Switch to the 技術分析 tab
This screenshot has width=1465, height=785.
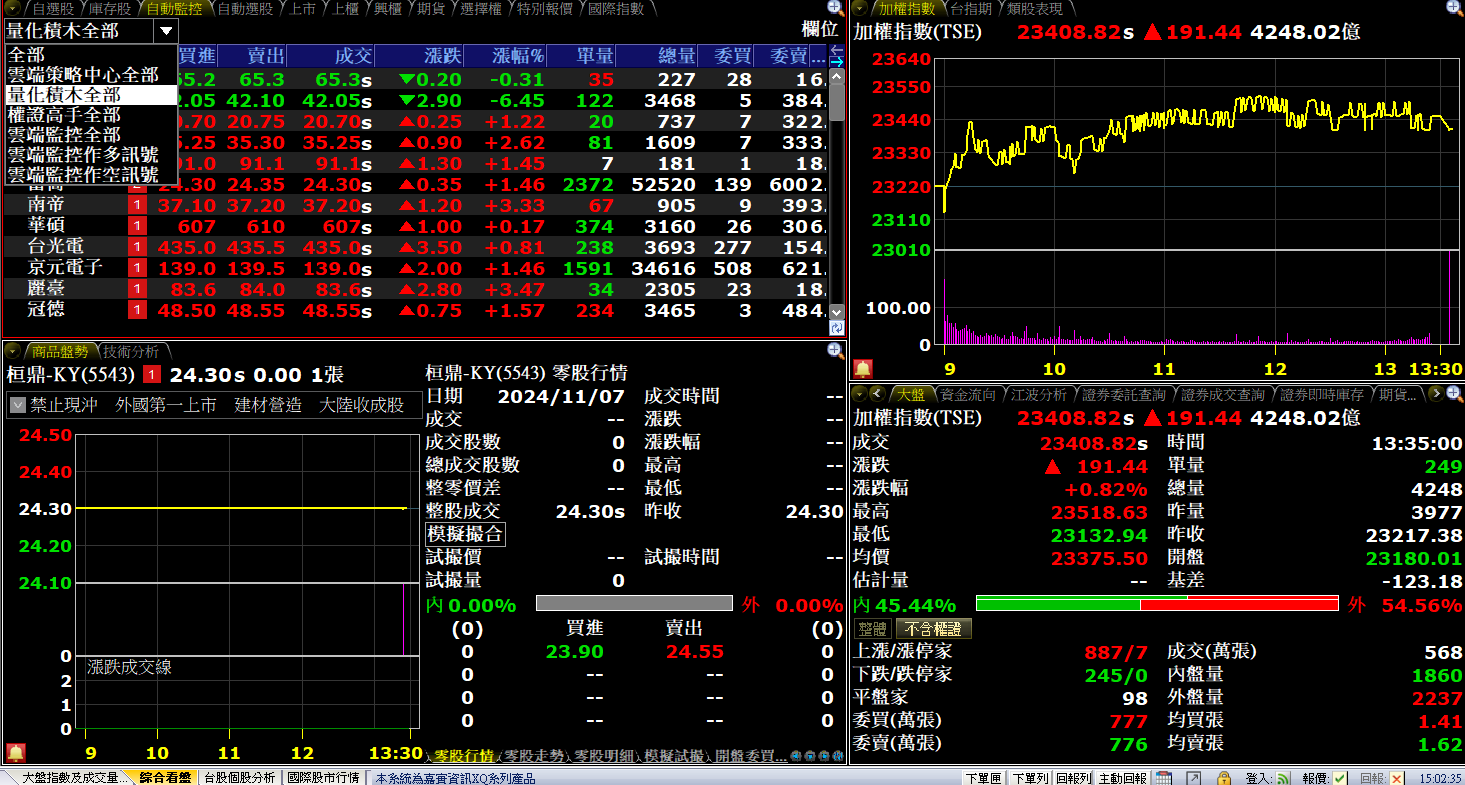(131, 351)
